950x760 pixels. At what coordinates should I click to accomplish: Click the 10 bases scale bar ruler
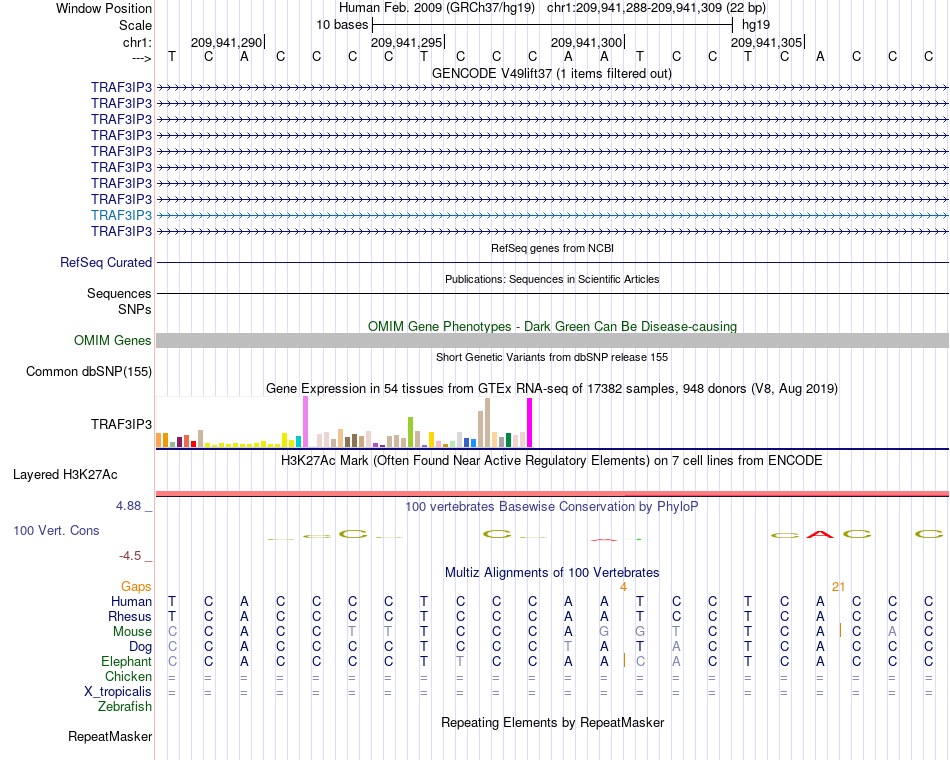tap(553, 25)
